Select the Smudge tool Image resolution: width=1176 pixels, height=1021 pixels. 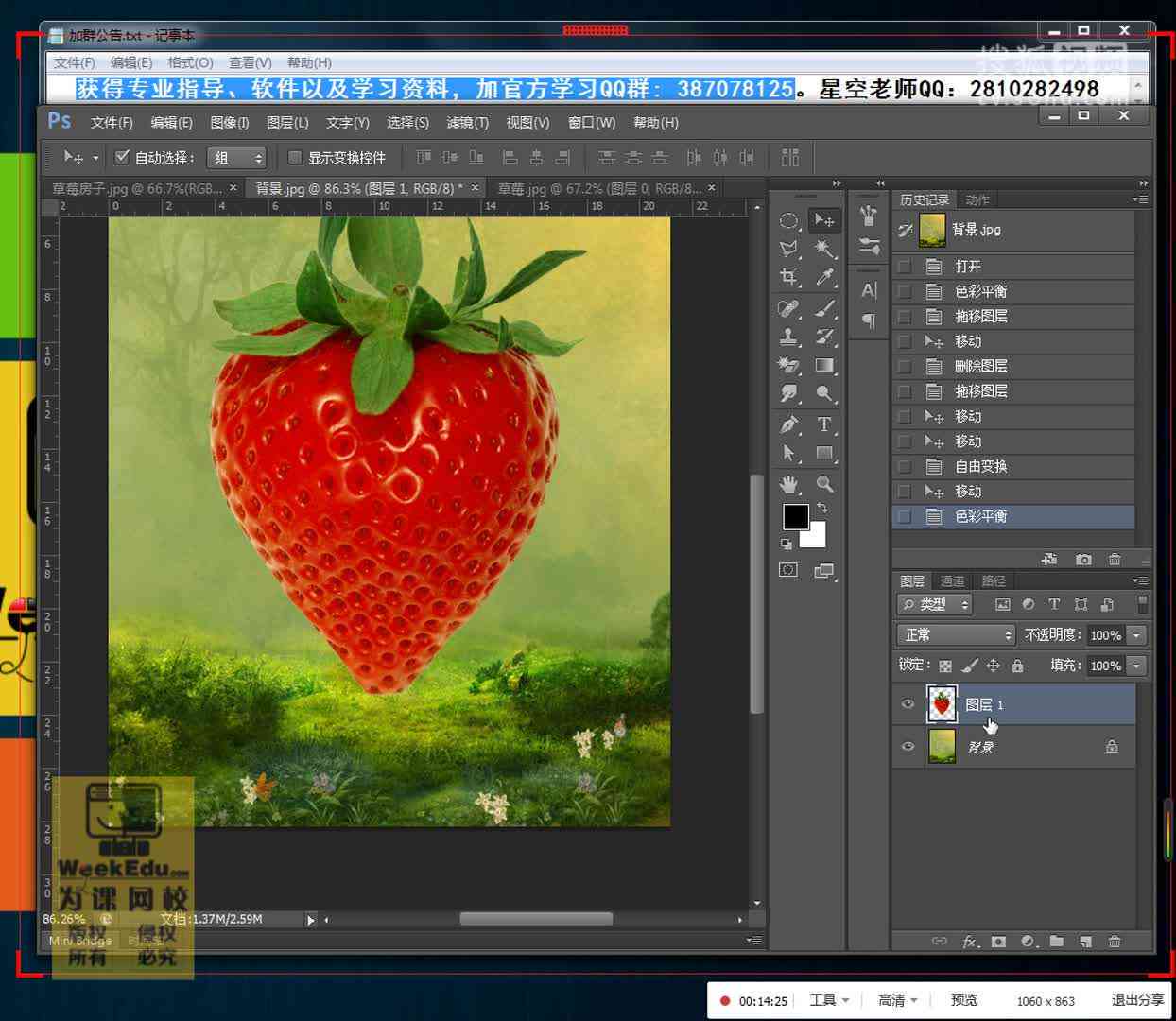pos(788,393)
